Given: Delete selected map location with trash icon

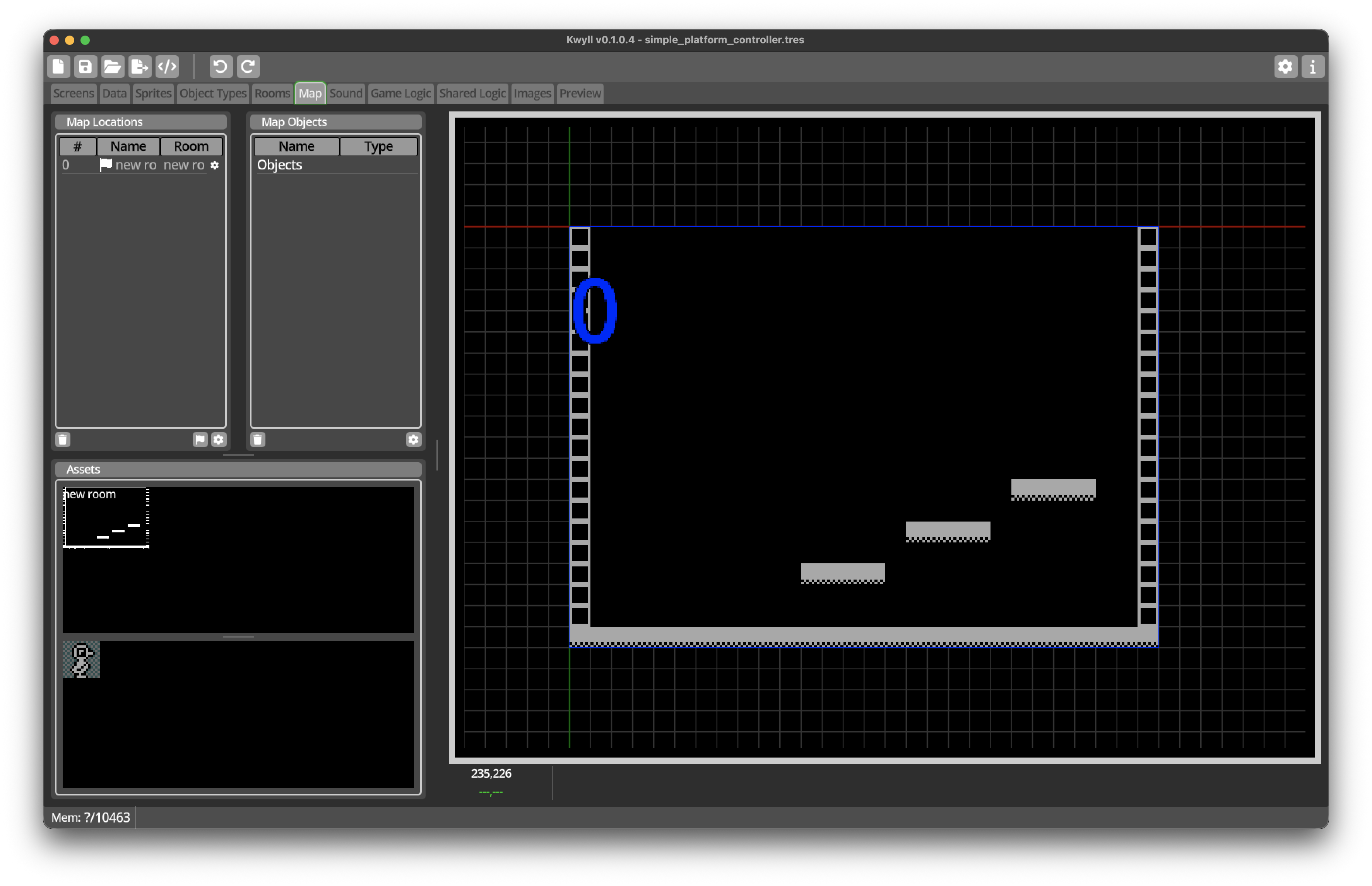Looking at the screenshot, I should 63,440.
